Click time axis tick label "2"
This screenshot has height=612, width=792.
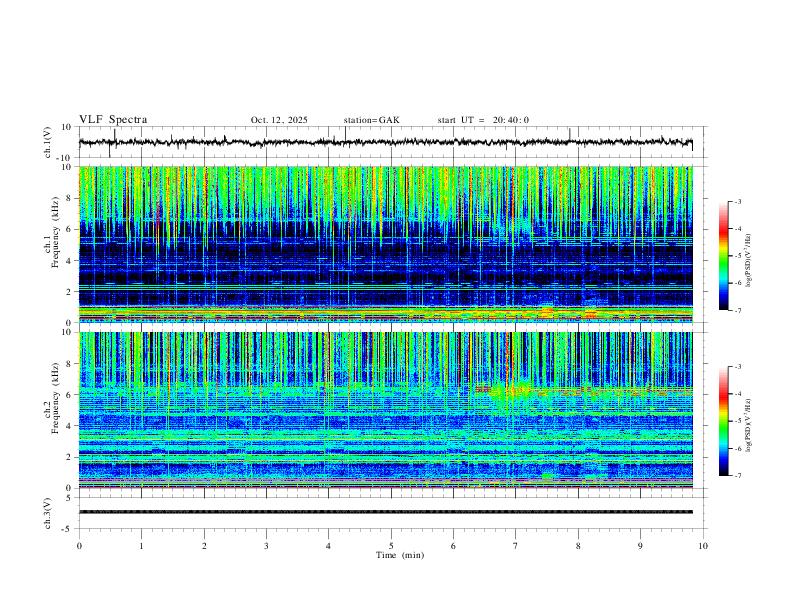click(x=204, y=546)
